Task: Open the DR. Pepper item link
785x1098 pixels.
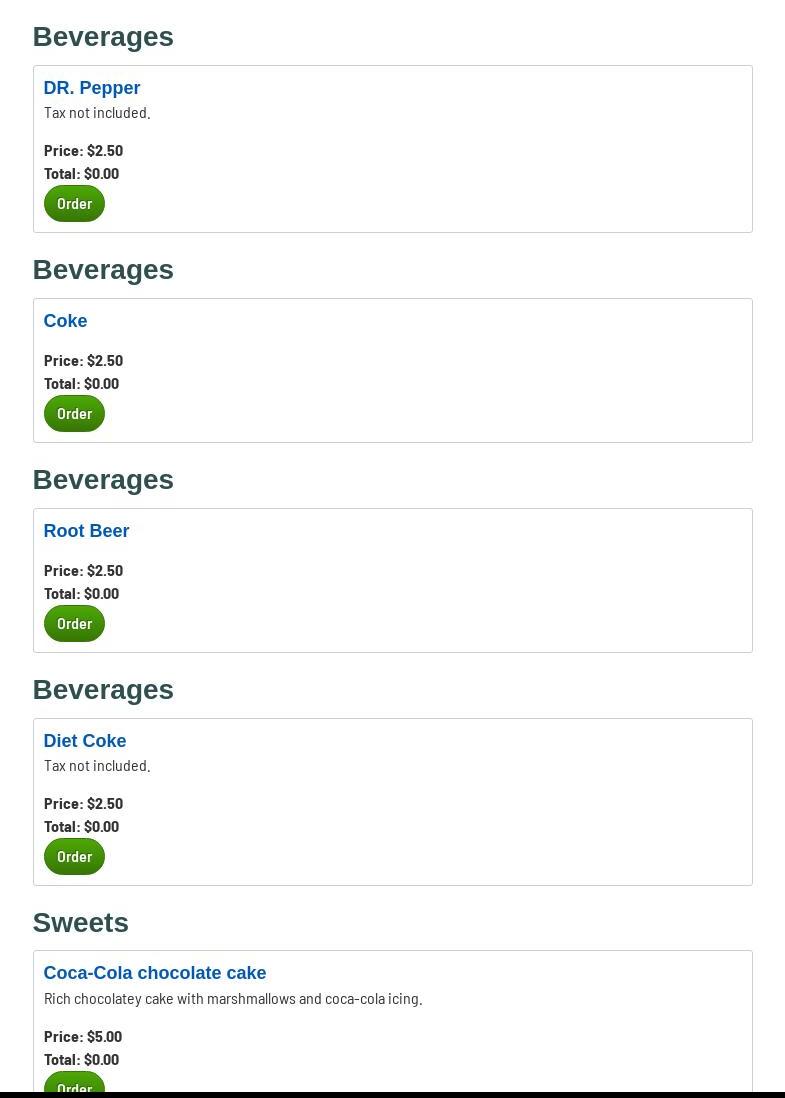Action: [x=92, y=88]
